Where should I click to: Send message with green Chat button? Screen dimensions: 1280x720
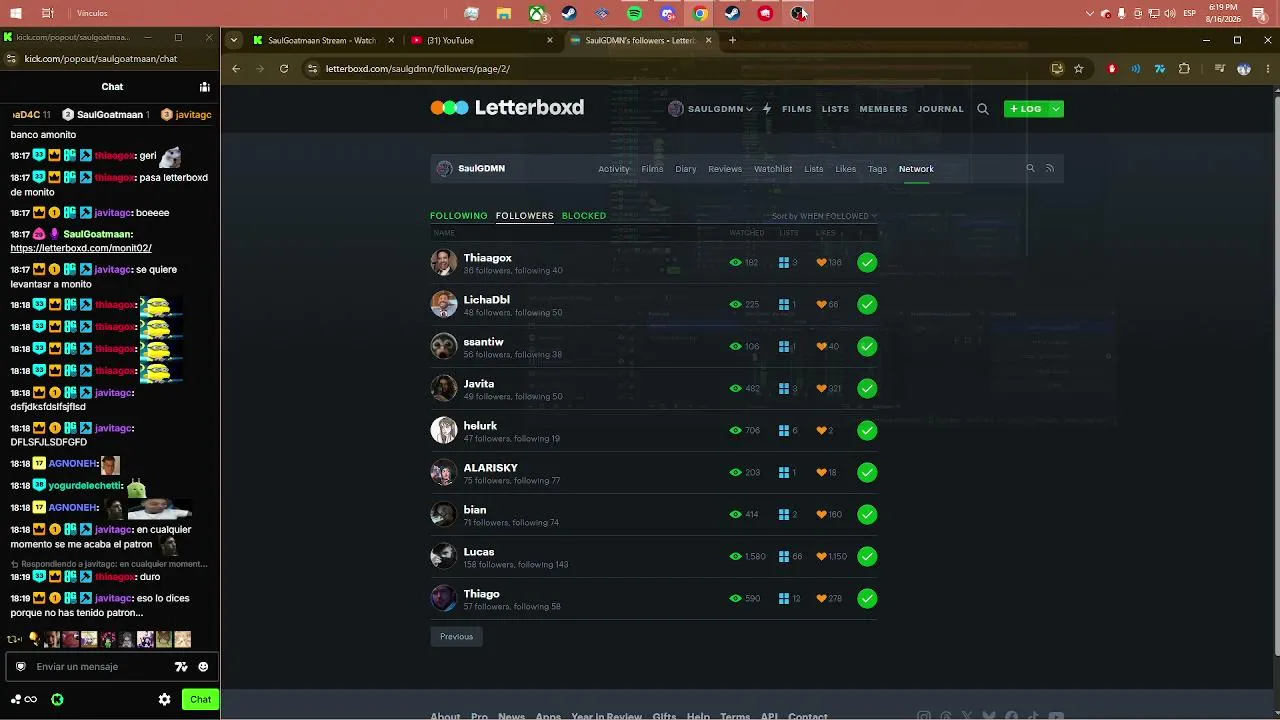coord(201,700)
